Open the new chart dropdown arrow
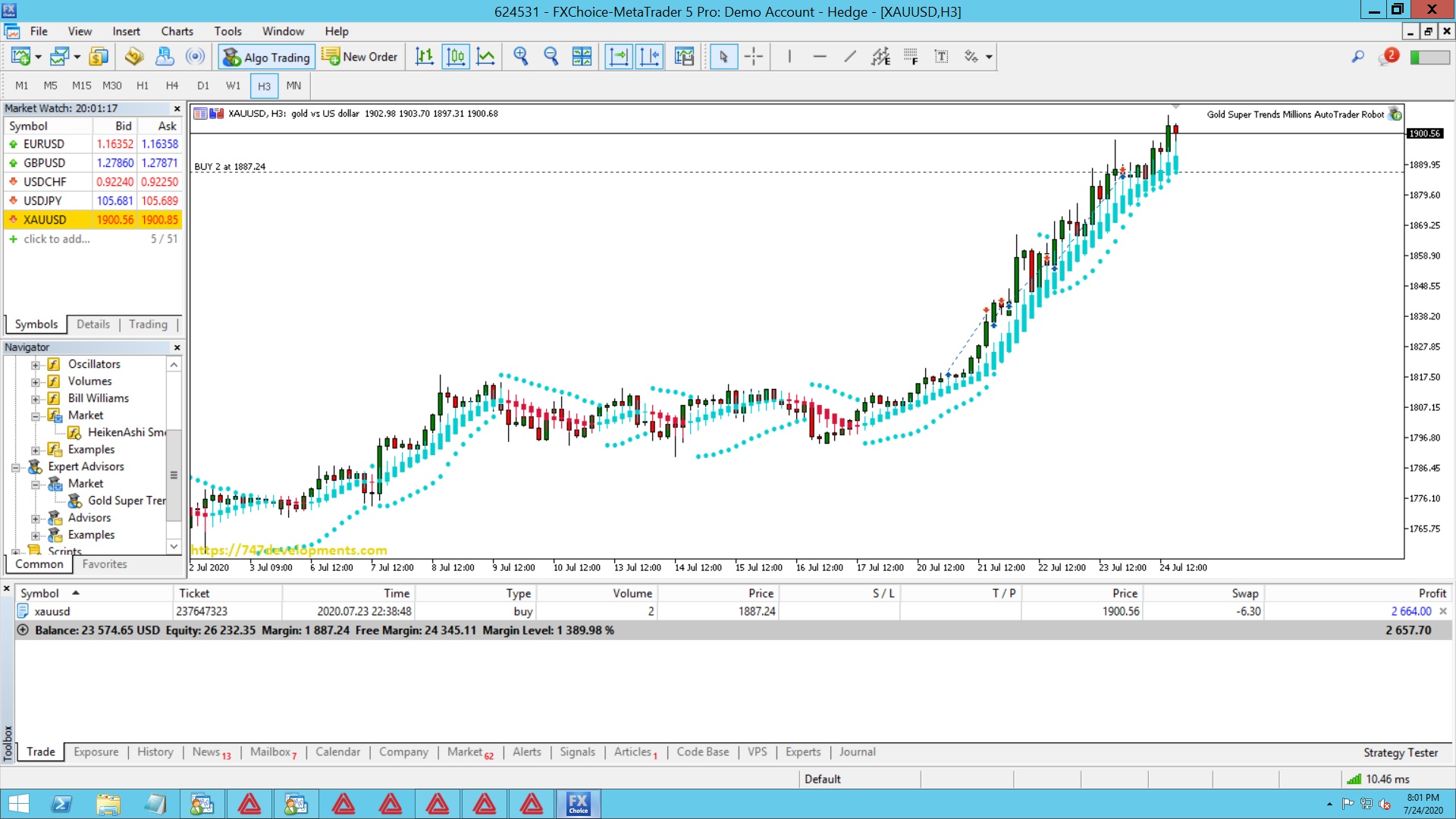 coord(39,57)
